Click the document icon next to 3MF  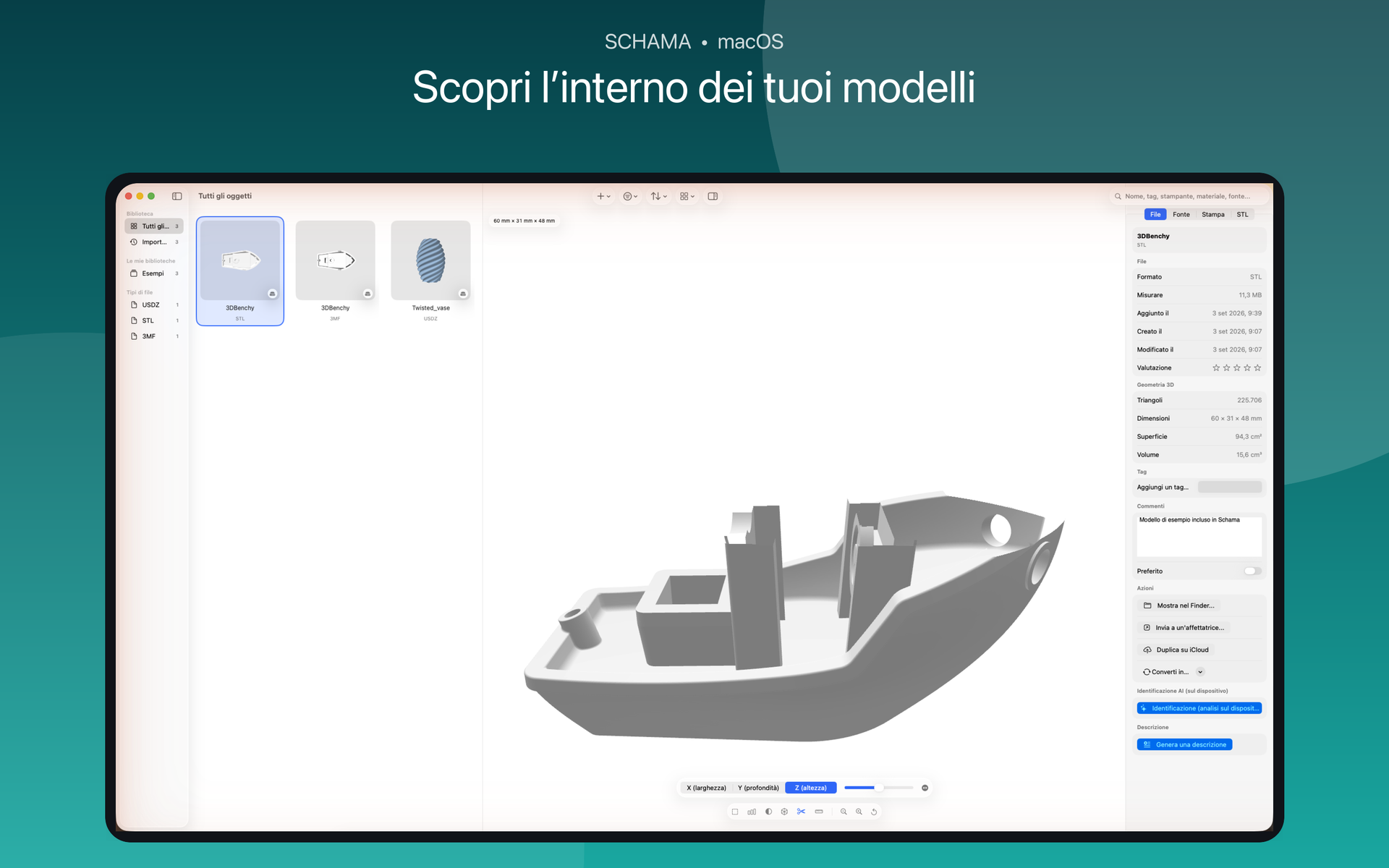(x=134, y=336)
